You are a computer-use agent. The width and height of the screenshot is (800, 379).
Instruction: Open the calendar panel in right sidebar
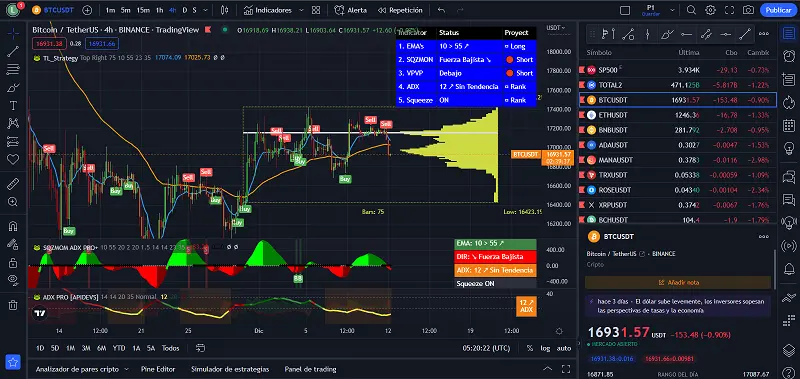(x=789, y=125)
